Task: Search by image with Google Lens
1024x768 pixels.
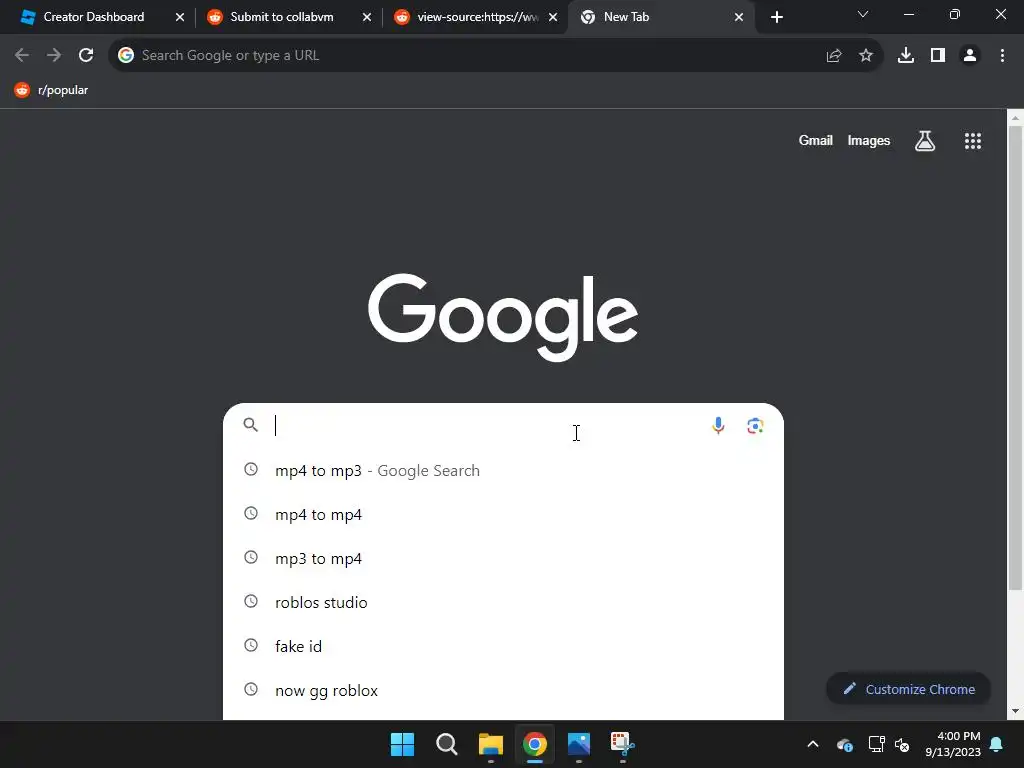Action: point(755,426)
